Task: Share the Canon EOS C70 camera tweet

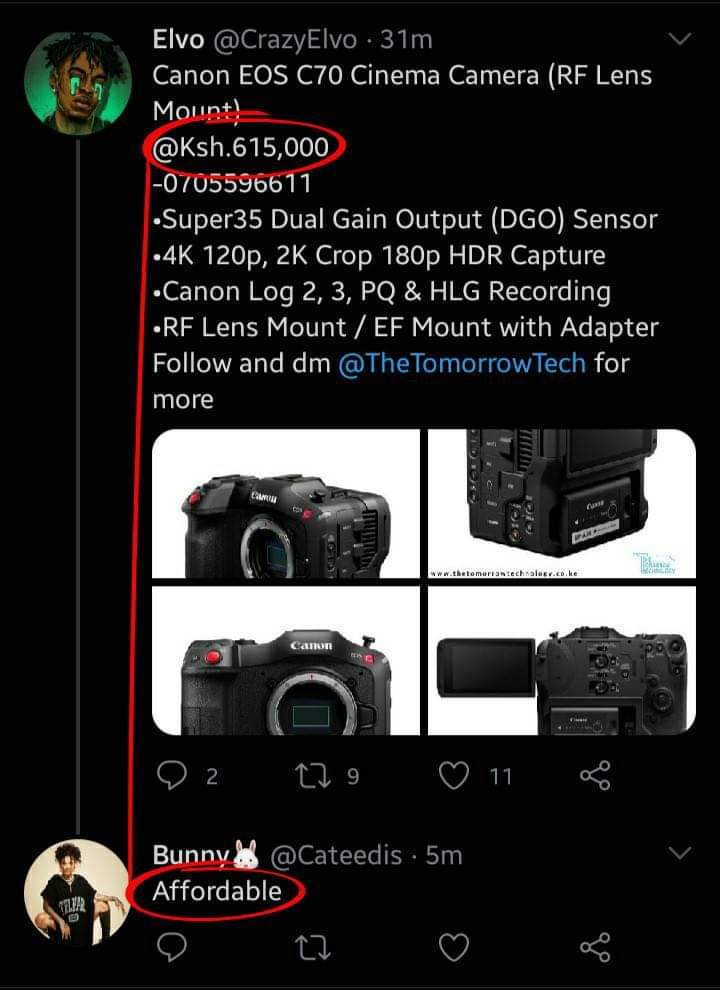Action: click(x=594, y=775)
